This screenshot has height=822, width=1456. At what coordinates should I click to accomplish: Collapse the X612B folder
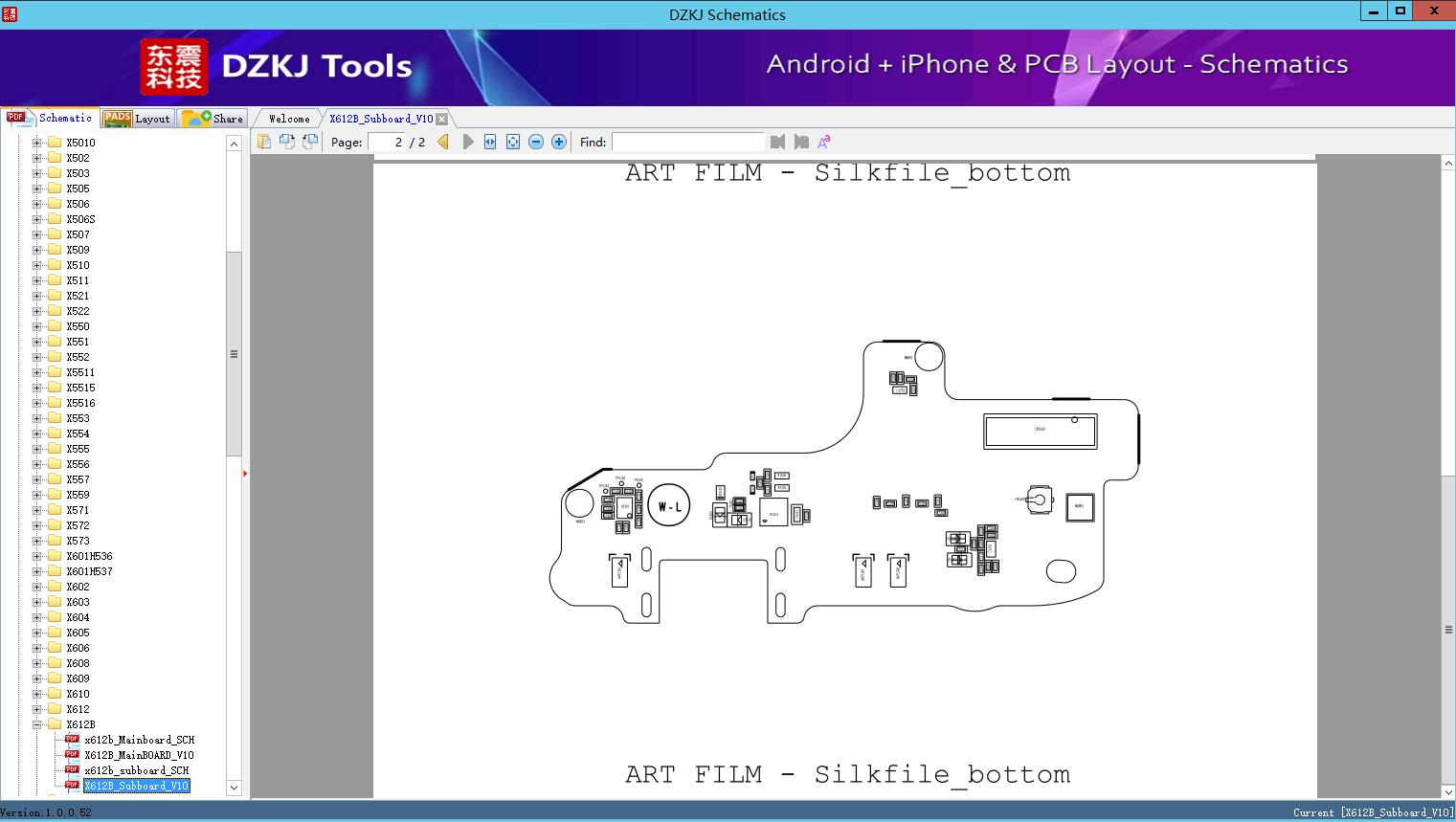(37, 724)
